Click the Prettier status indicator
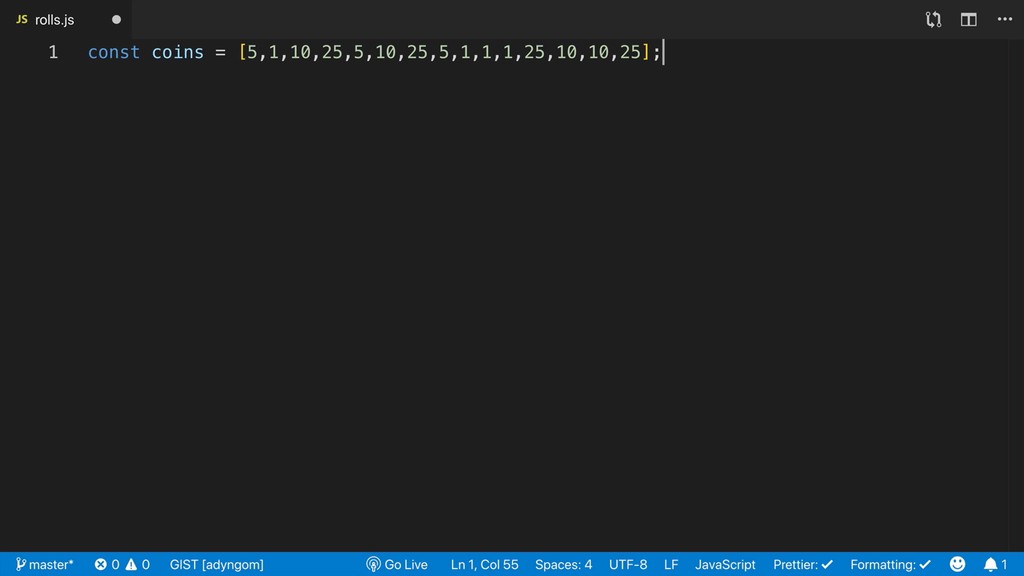This screenshot has height=576, width=1024. [x=803, y=564]
